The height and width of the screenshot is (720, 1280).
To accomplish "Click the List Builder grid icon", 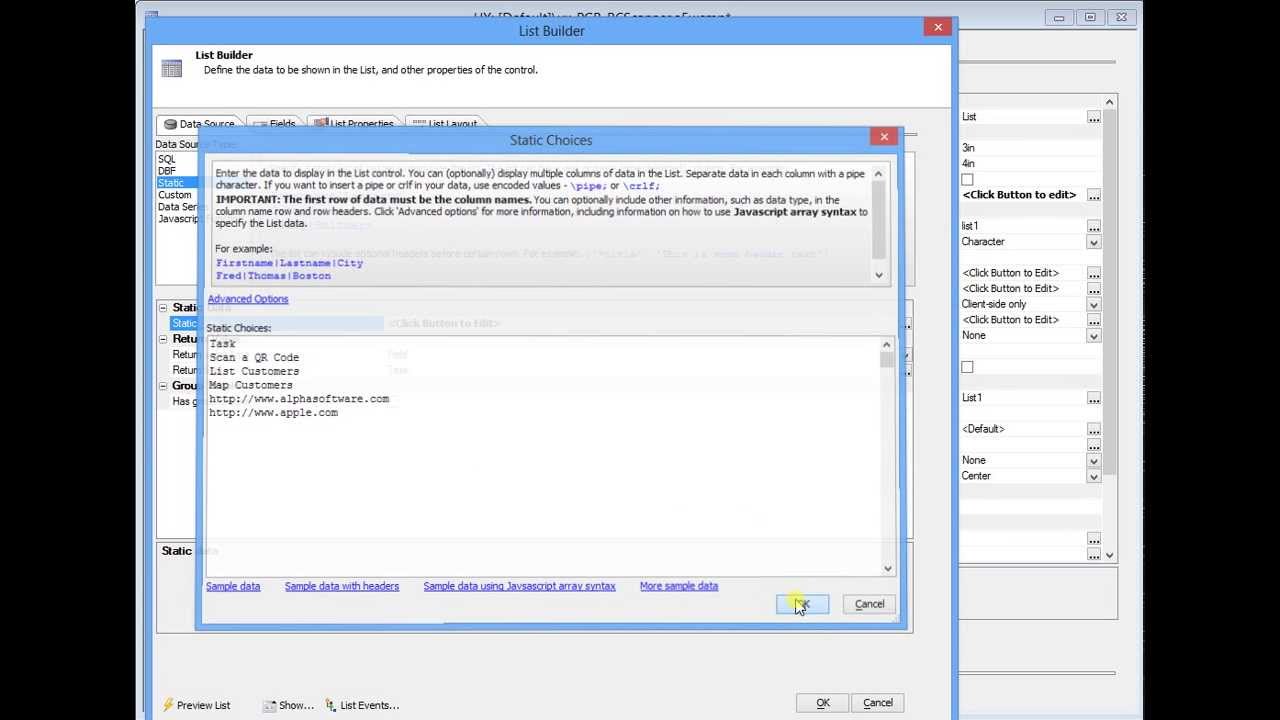I will point(172,68).
